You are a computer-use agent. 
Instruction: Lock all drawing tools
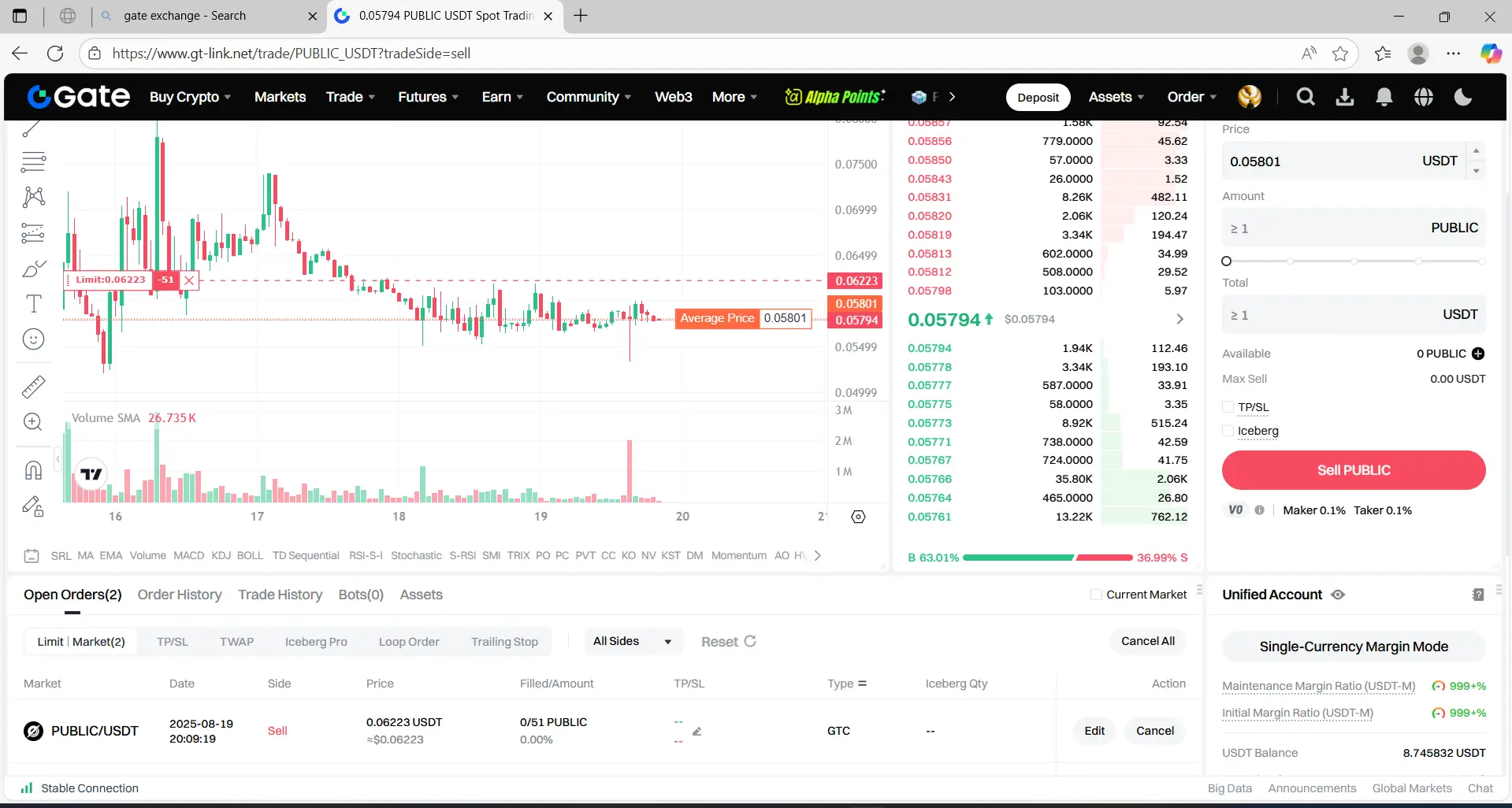[x=33, y=506]
